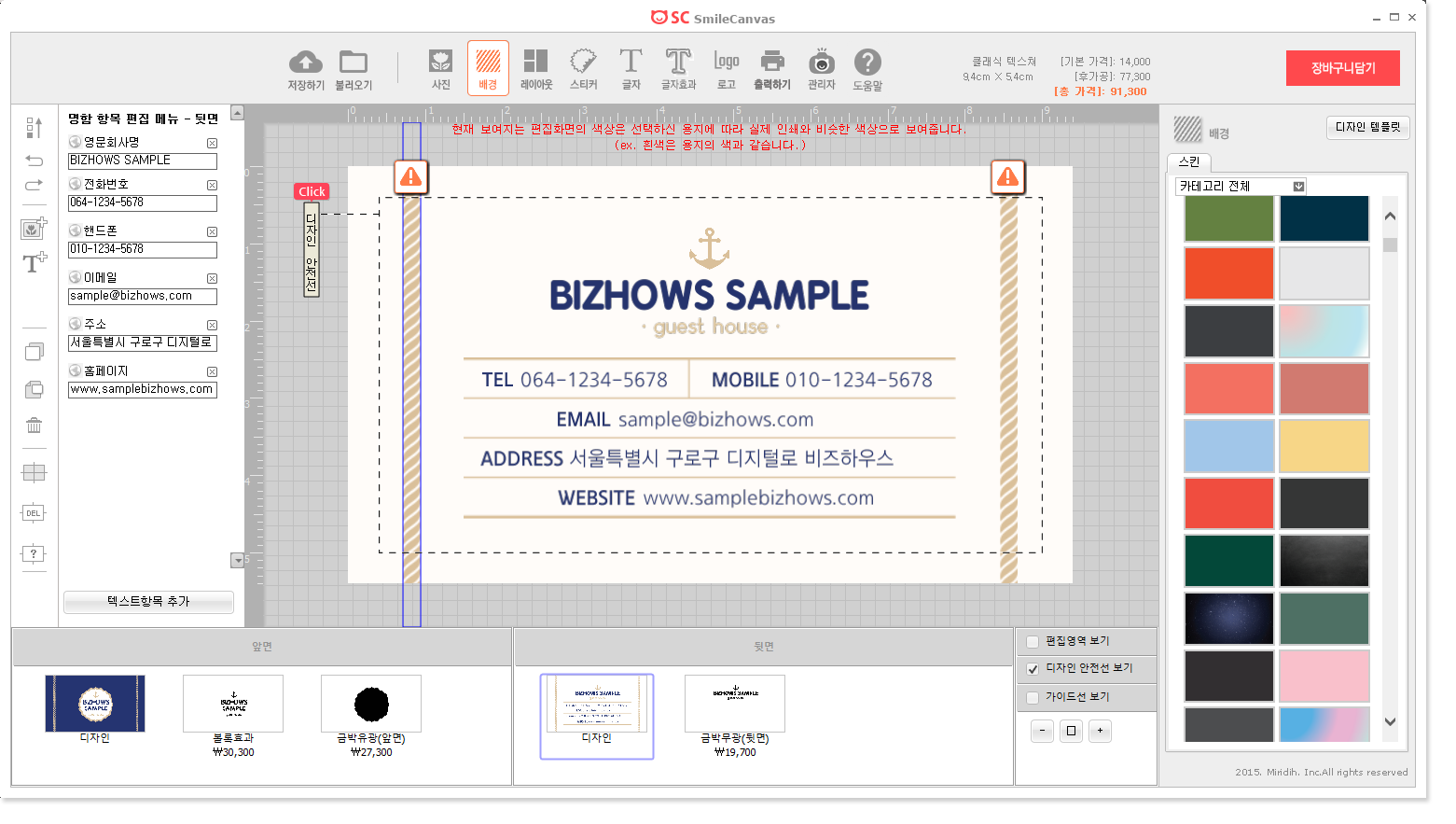Click the 홈페이지 input field with www.samplebizhows.com
Image resolution: width=1456 pixels, height=824 pixels.
point(143,390)
